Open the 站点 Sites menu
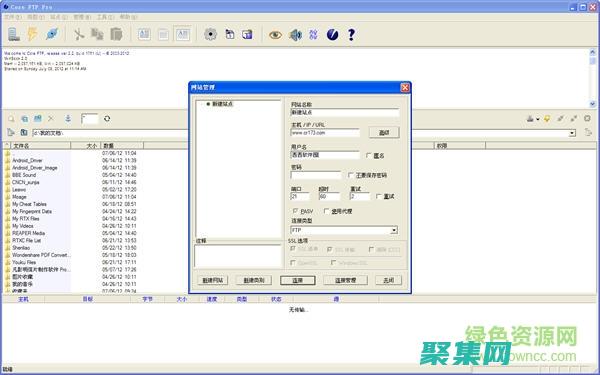The image size is (600, 375). click(59, 17)
